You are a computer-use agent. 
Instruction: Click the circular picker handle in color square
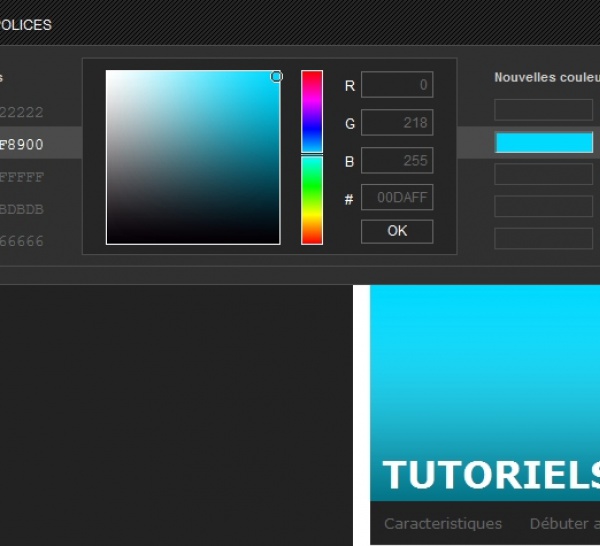(277, 76)
